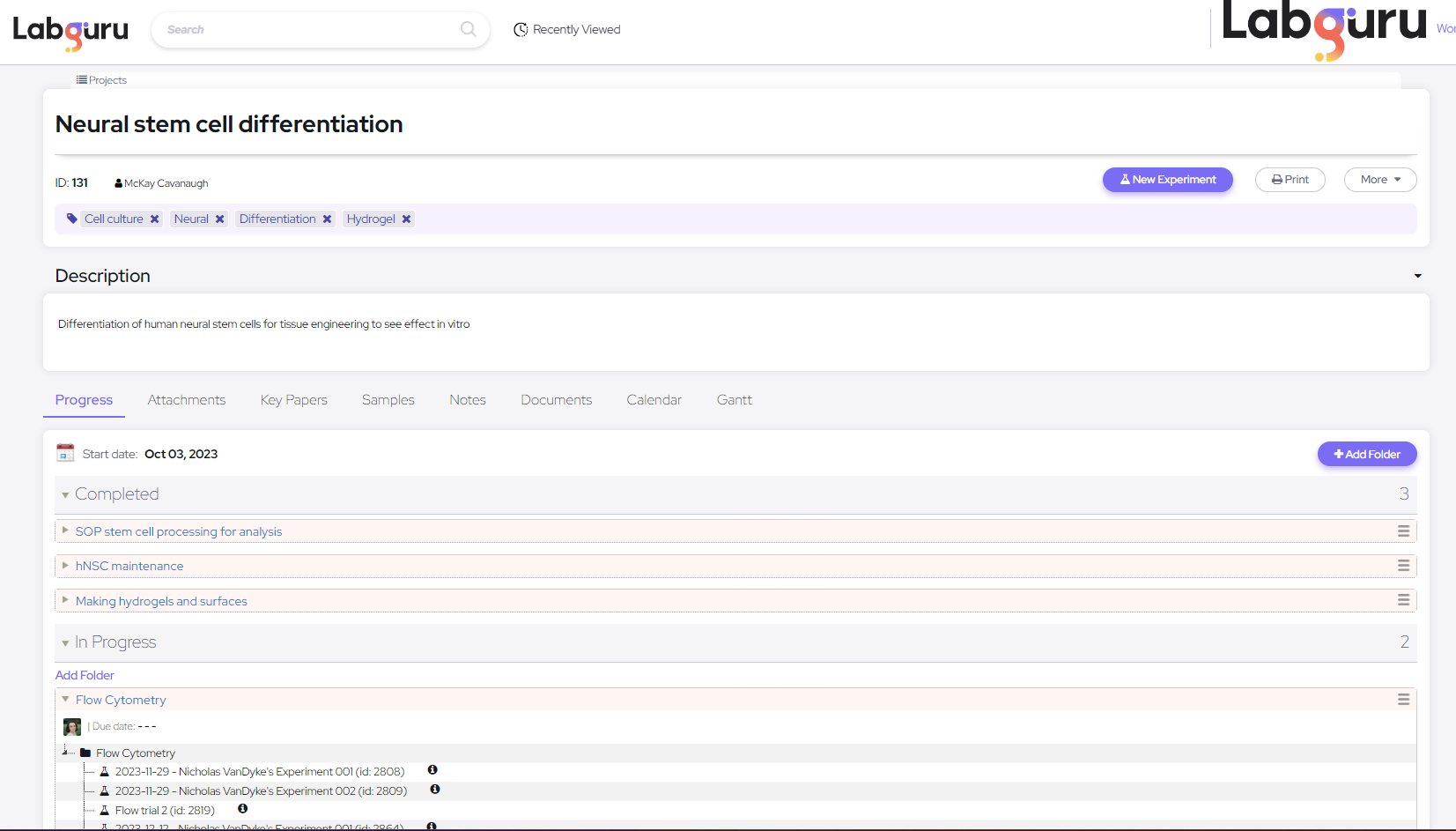Open the More dropdown menu
Image resolution: width=1456 pixels, height=831 pixels.
click(x=1379, y=180)
